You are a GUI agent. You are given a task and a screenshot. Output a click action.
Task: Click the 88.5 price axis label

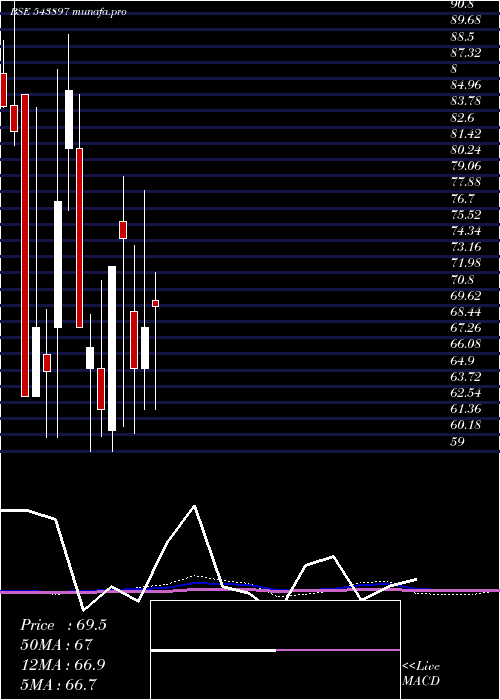click(462, 37)
